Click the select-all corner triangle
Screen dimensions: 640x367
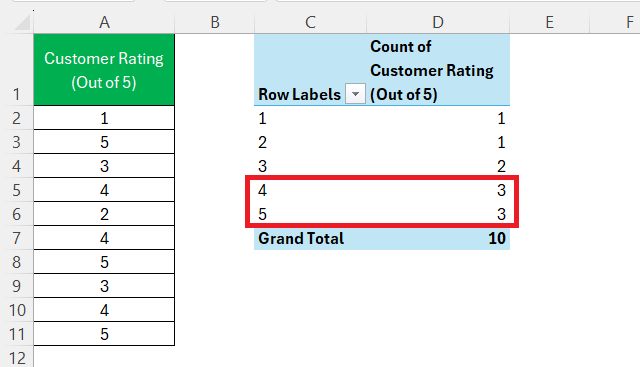23,23
